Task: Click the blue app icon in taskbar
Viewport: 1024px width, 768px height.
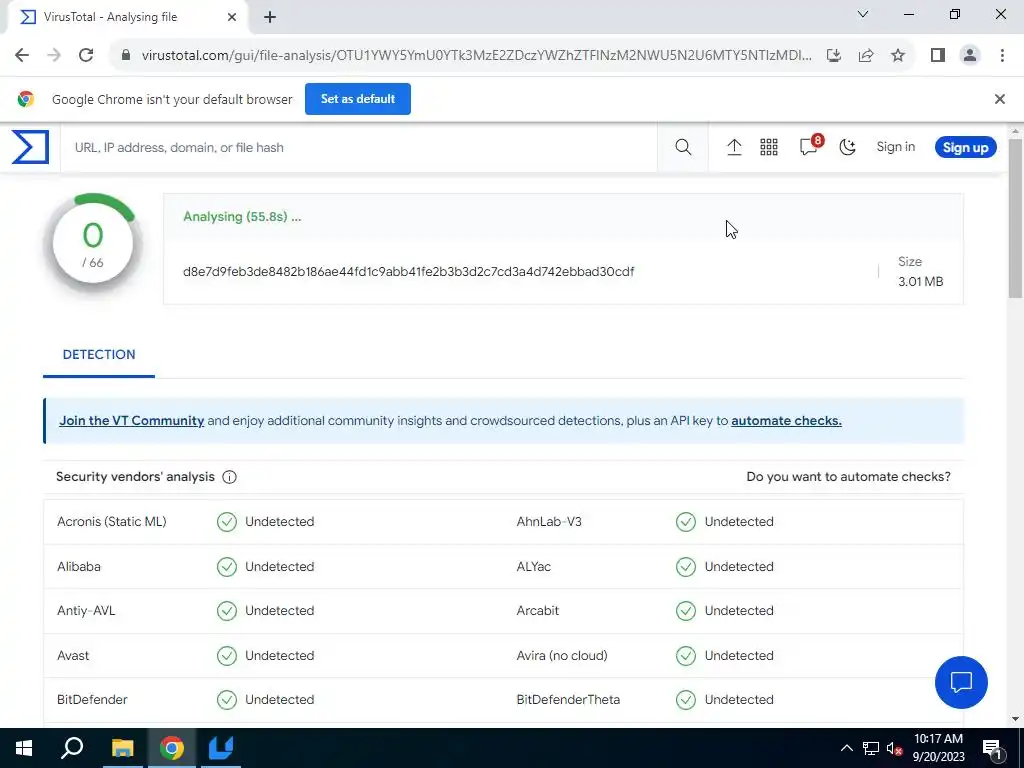Action: click(221, 748)
